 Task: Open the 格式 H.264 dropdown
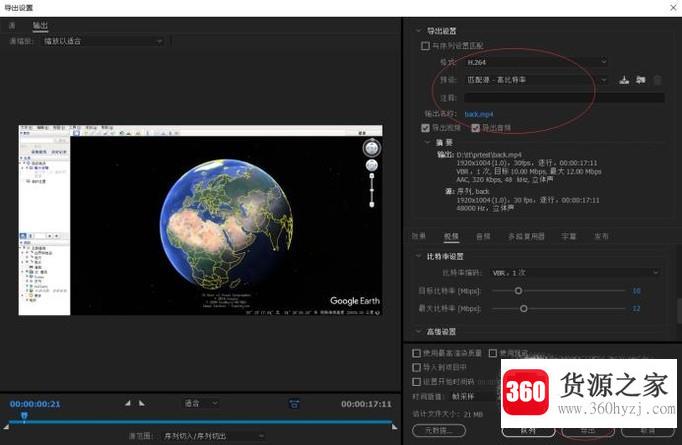[536, 62]
